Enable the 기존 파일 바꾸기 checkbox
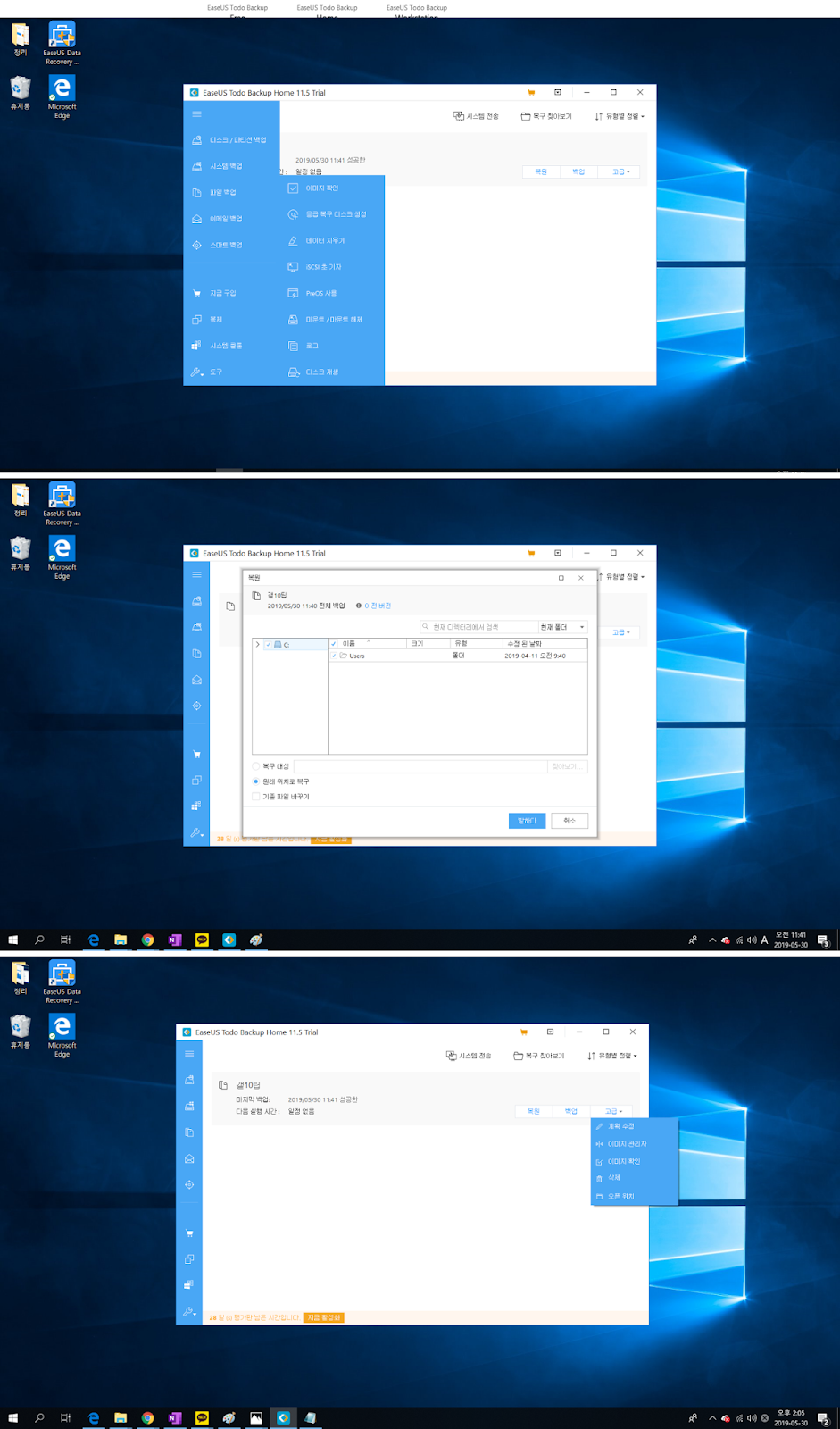The image size is (840, 1429). pos(256,797)
